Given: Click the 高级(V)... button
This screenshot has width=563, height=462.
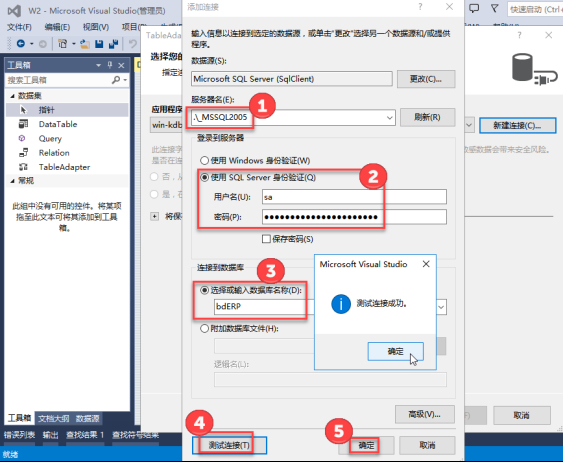Looking at the screenshot, I should pos(424,415).
